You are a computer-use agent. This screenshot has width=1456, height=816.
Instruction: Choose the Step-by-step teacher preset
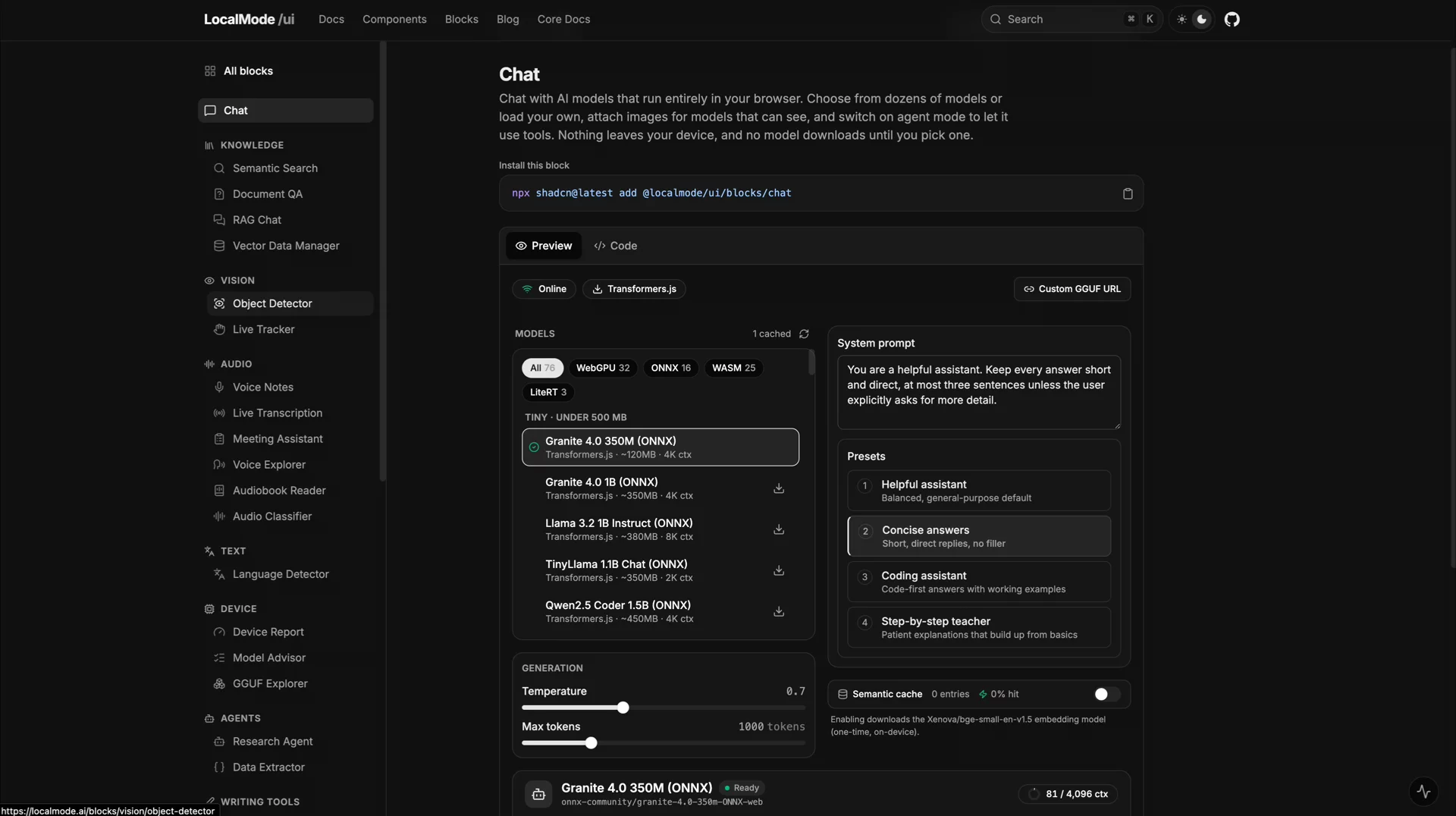point(978,627)
